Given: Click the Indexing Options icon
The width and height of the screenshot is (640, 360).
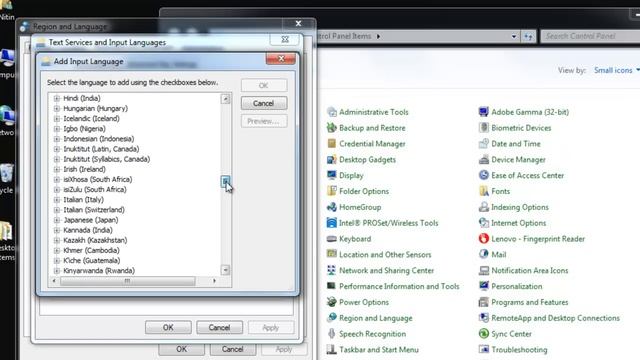Looking at the screenshot, I should (x=484, y=207).
